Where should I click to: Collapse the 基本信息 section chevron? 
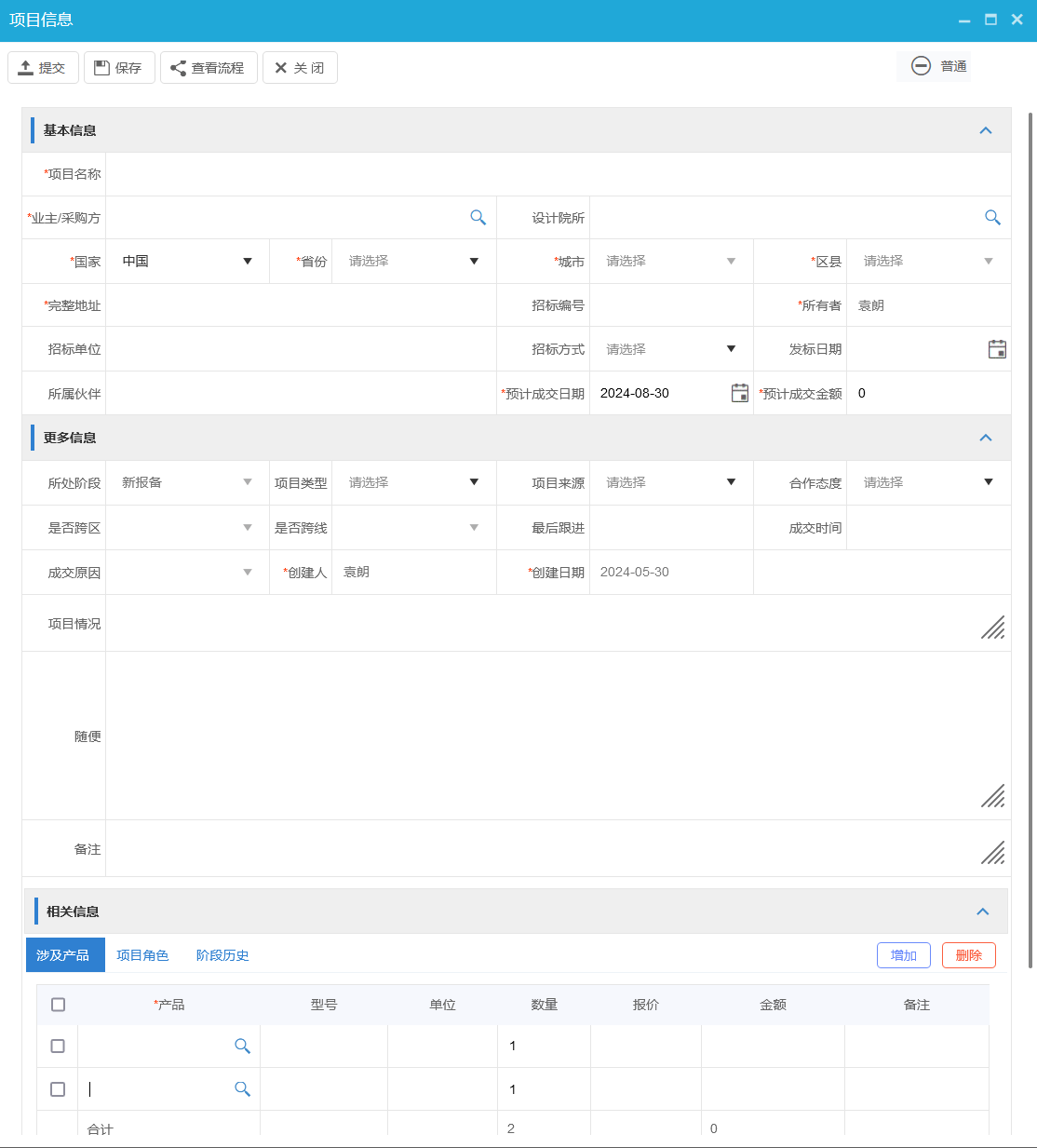point(985,129)
